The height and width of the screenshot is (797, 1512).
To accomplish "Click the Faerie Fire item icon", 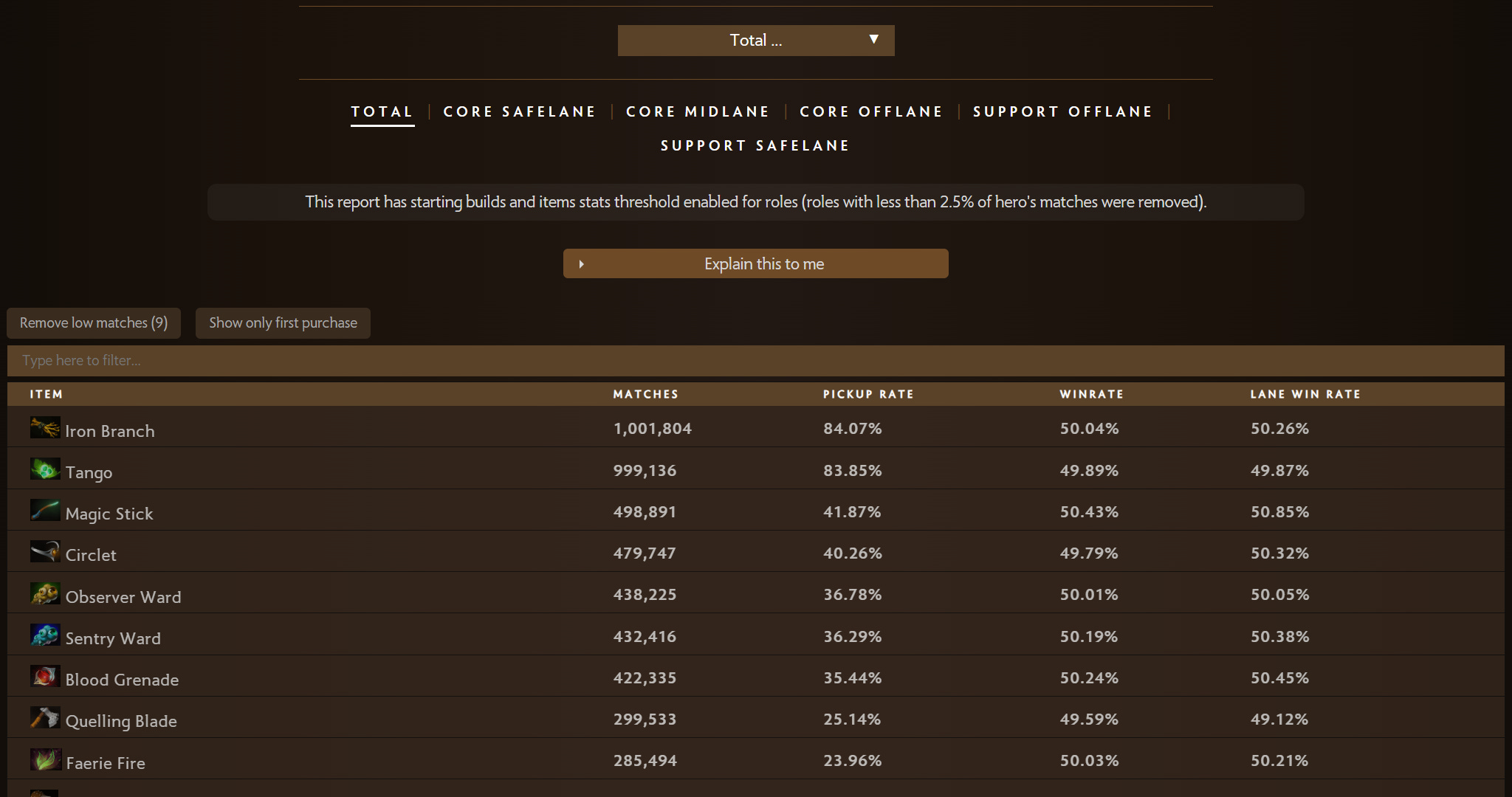I will 45,759.
